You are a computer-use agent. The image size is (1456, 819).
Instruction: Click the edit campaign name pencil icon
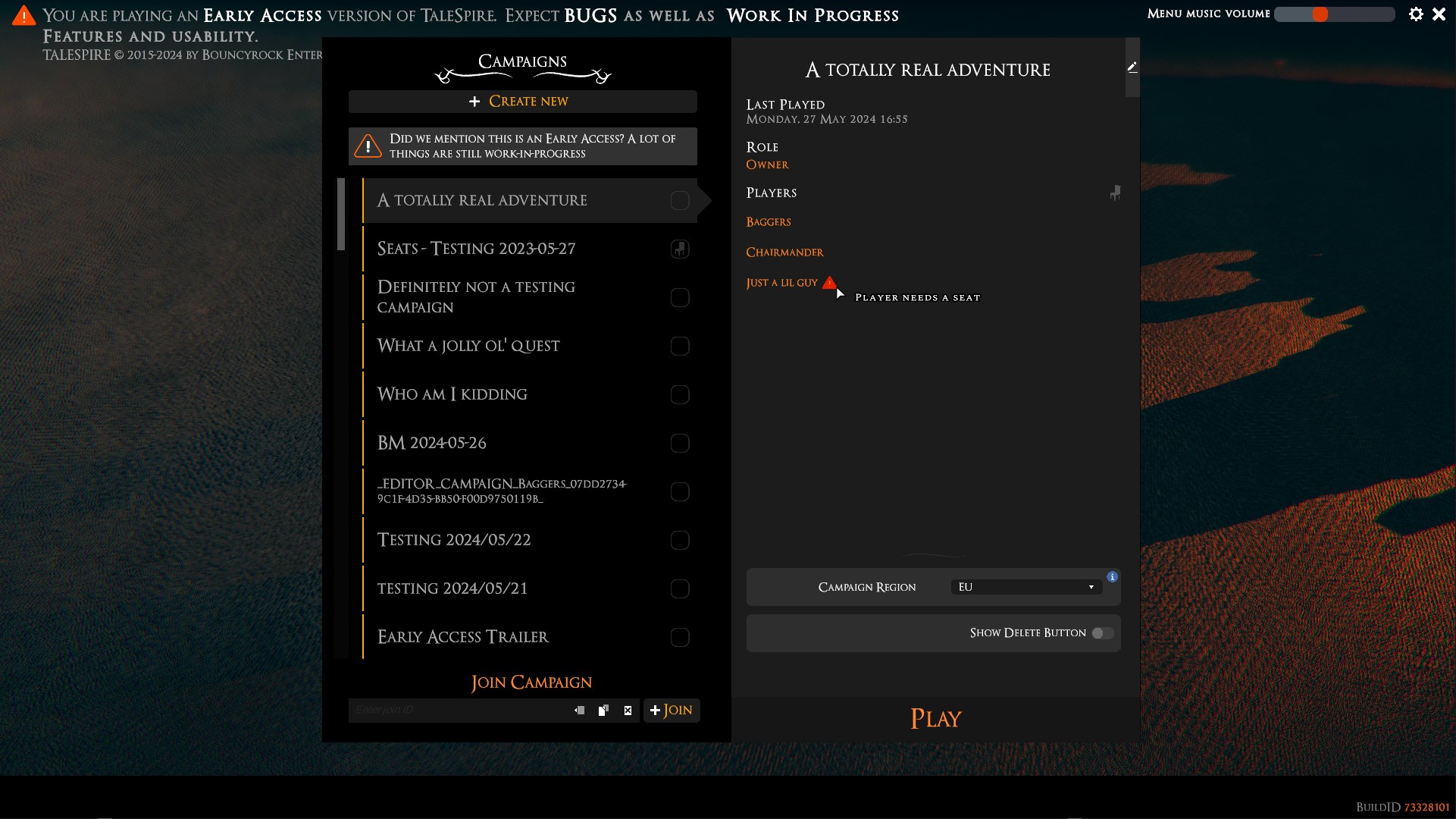[x=1132, y=67]
